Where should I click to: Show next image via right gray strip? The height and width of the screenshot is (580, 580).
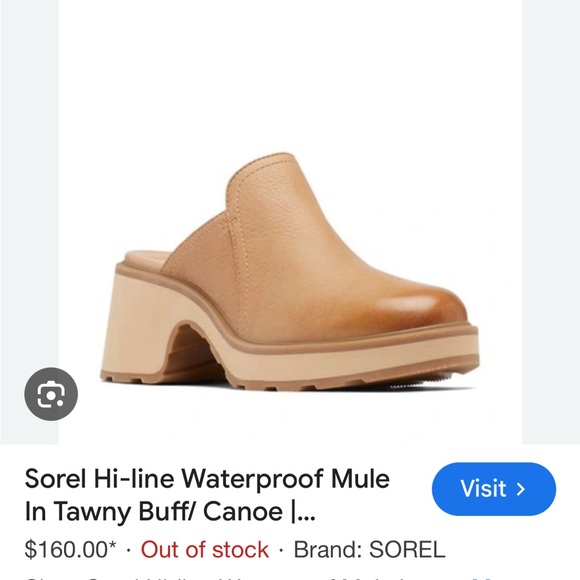click(x=551, y=222)
